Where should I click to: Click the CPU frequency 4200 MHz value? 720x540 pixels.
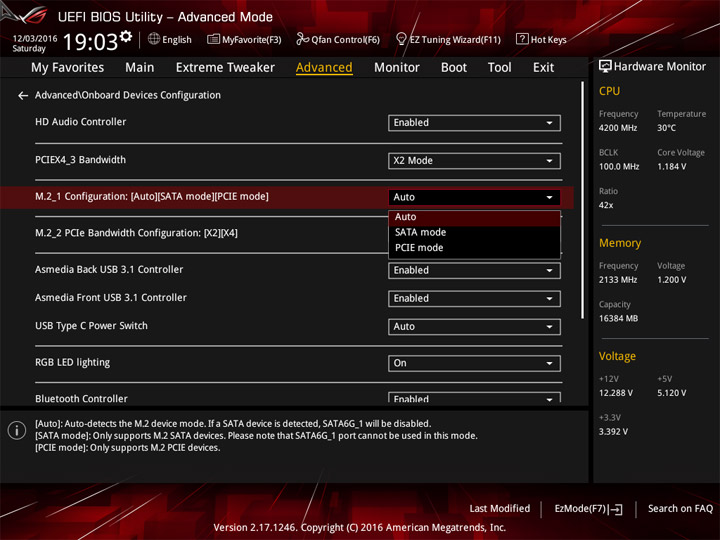(618, 128)
